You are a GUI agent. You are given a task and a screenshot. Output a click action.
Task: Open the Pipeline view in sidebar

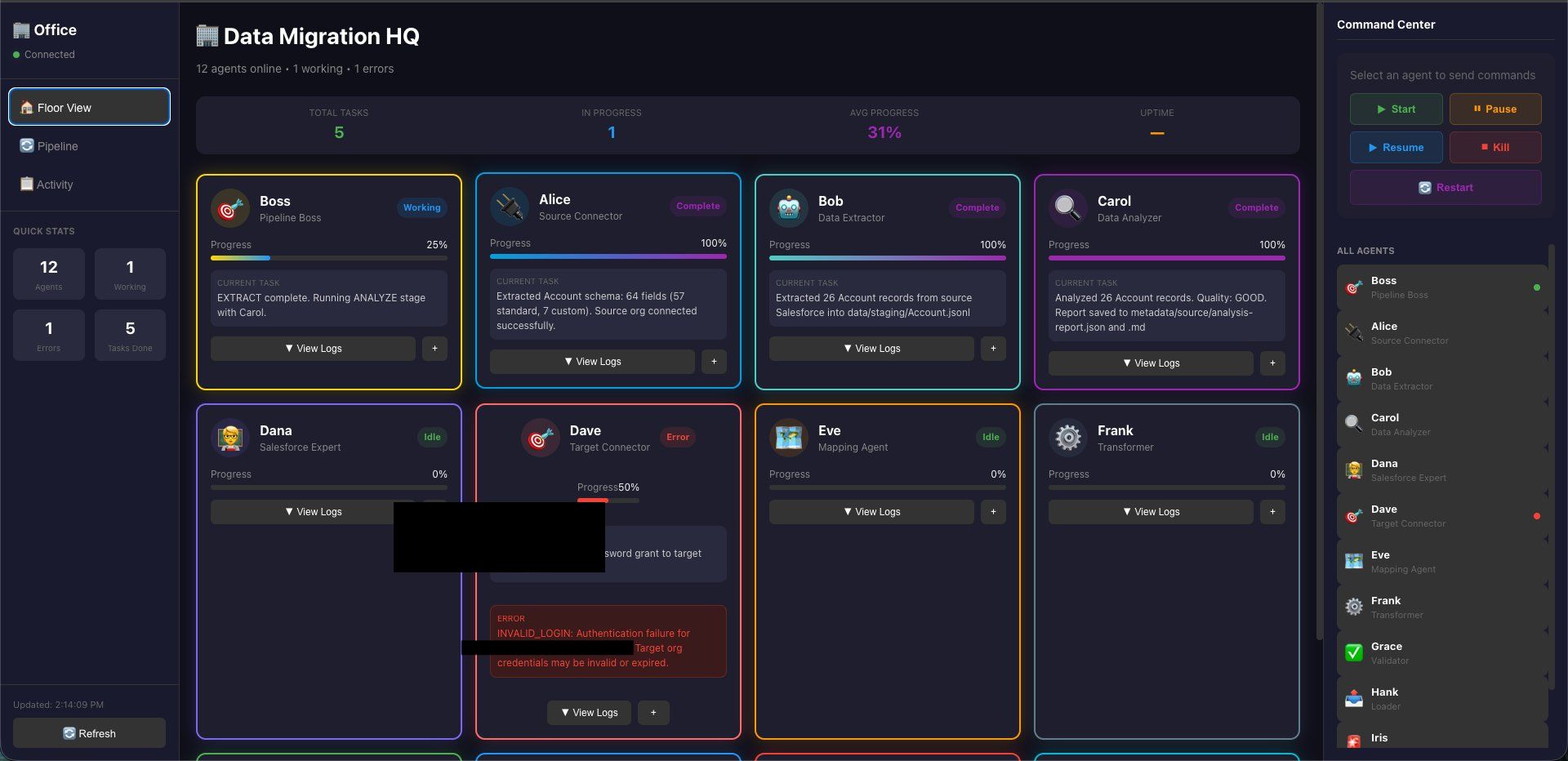click(x=57, y=146)
